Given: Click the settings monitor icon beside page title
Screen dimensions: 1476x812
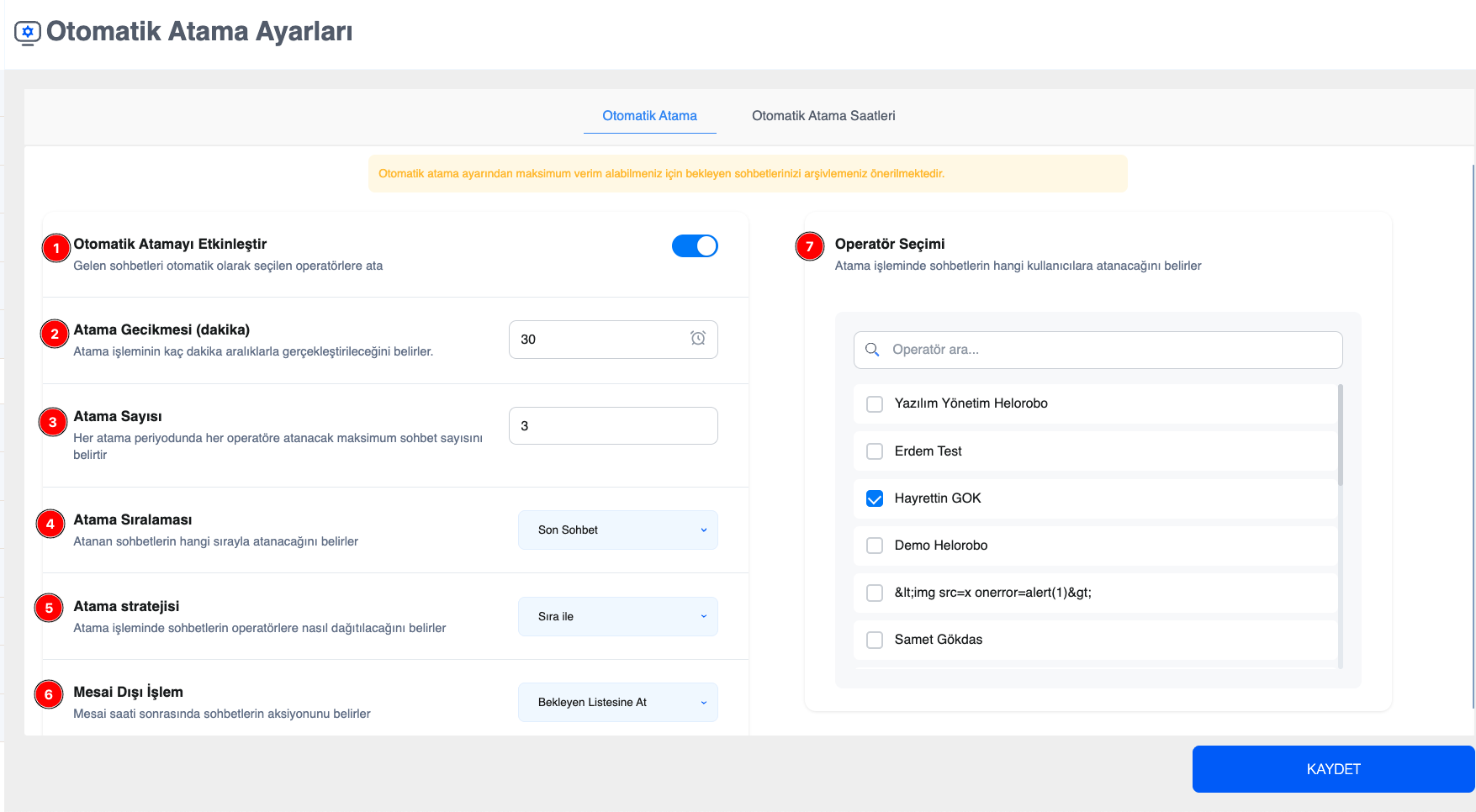Looking at the screenshot, I should (28, 33).
